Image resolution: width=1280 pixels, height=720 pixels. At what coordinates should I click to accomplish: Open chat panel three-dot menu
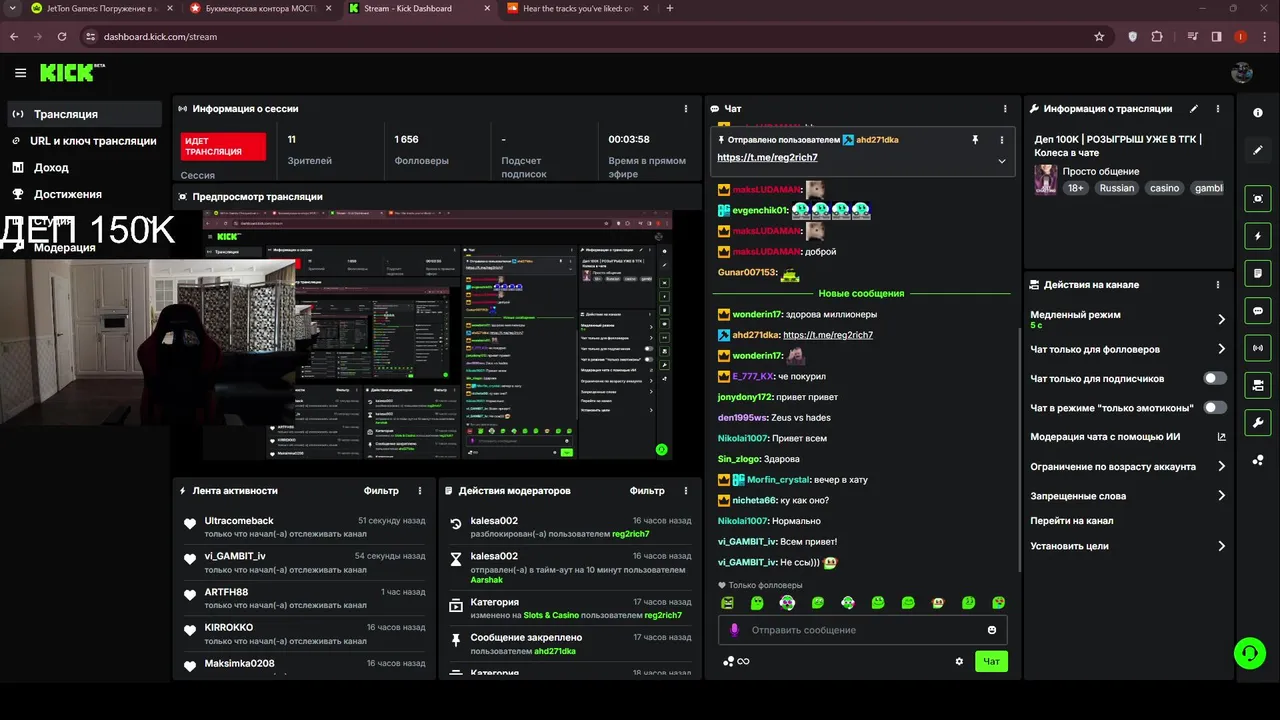click(x=1005, y=108)
